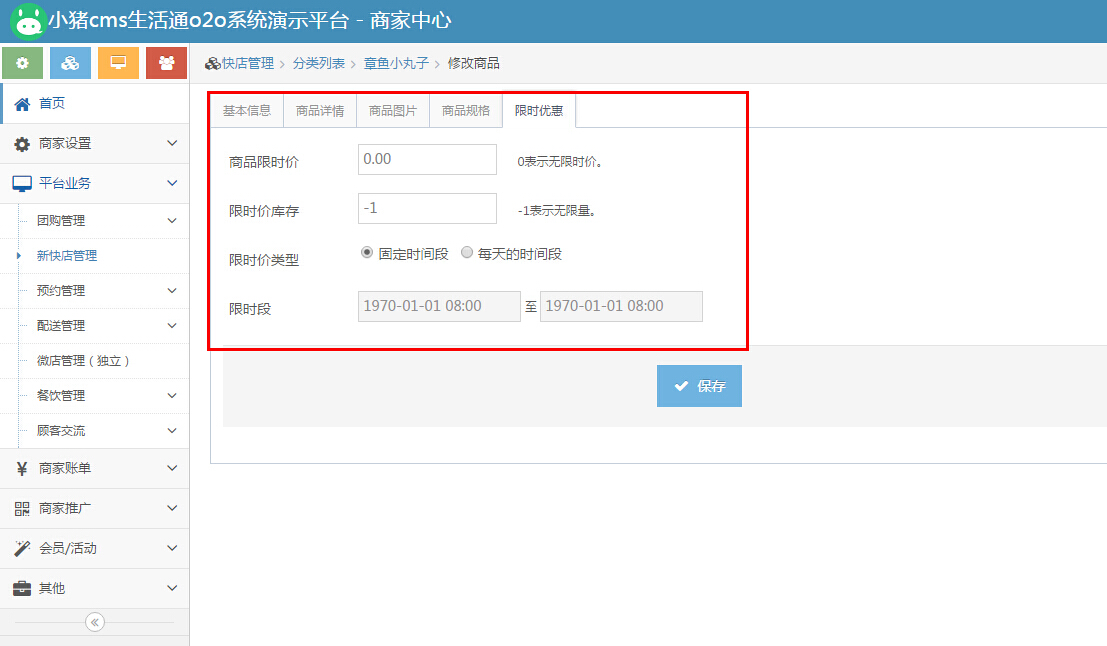The image size is (1107, 646).
Task: Select the 固定时间段 radio button
Action: [x=366, y=253]
